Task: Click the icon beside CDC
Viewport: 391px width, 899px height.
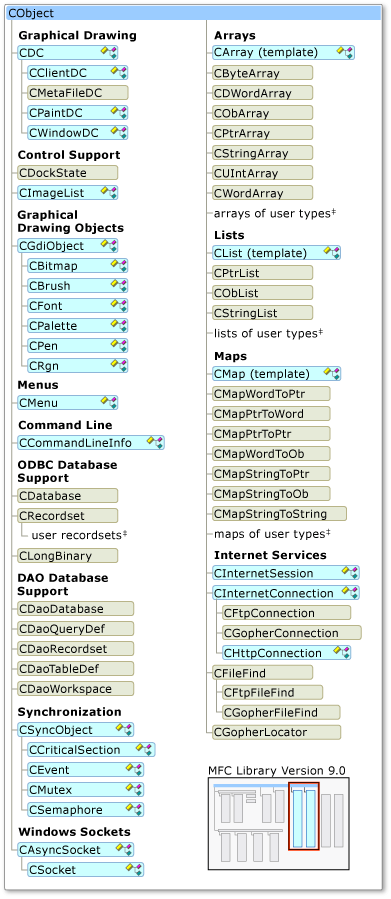Action: tap(109, 53)
